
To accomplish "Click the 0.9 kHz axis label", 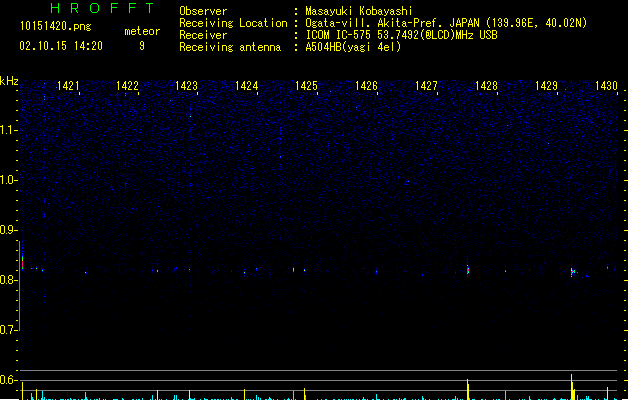I will 8,230.
